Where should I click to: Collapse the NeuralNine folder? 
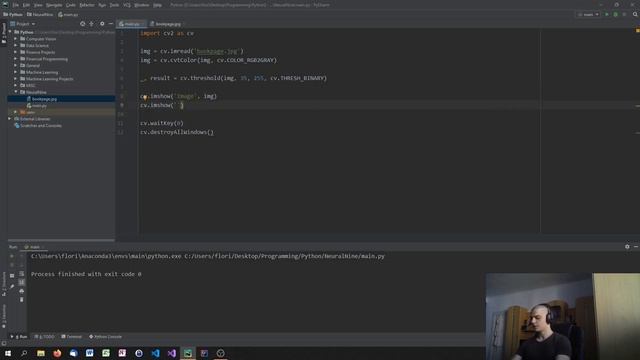click(x=16, y=92)
